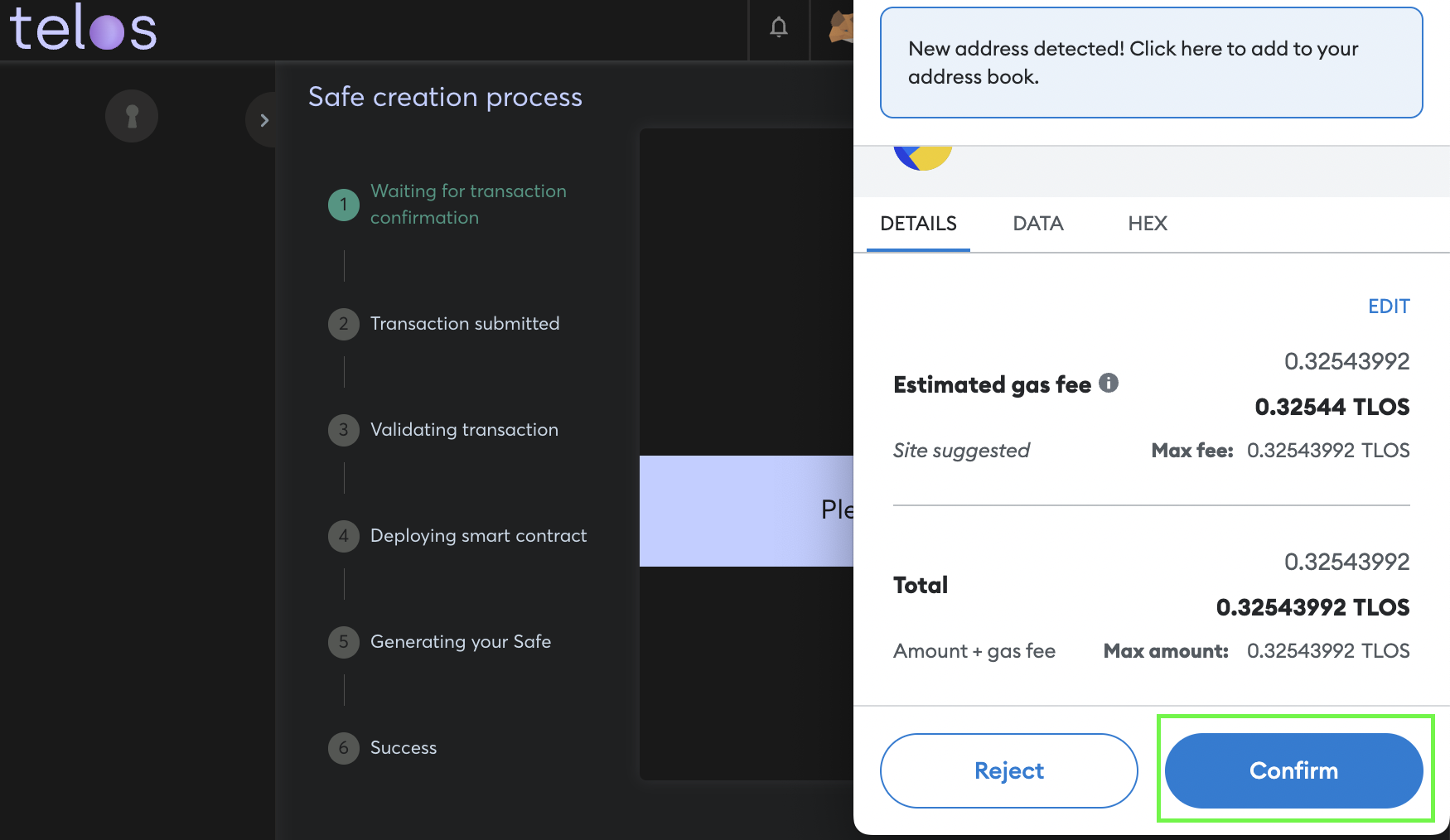
Task: Select the Validating transaction step
Action: tap(464, 430)
